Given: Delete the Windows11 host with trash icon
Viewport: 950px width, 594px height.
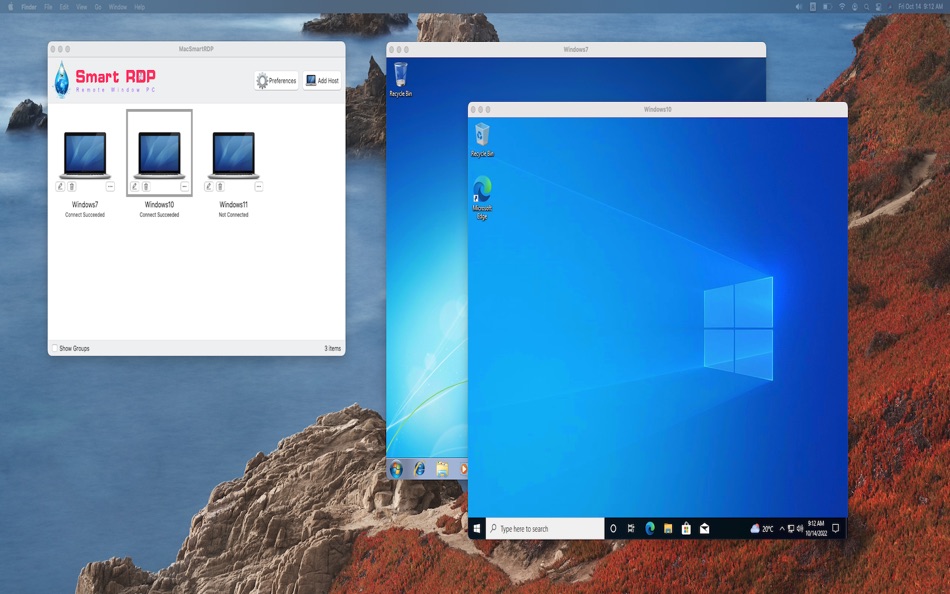Looking at the screenshot, I should click(220, 187).
